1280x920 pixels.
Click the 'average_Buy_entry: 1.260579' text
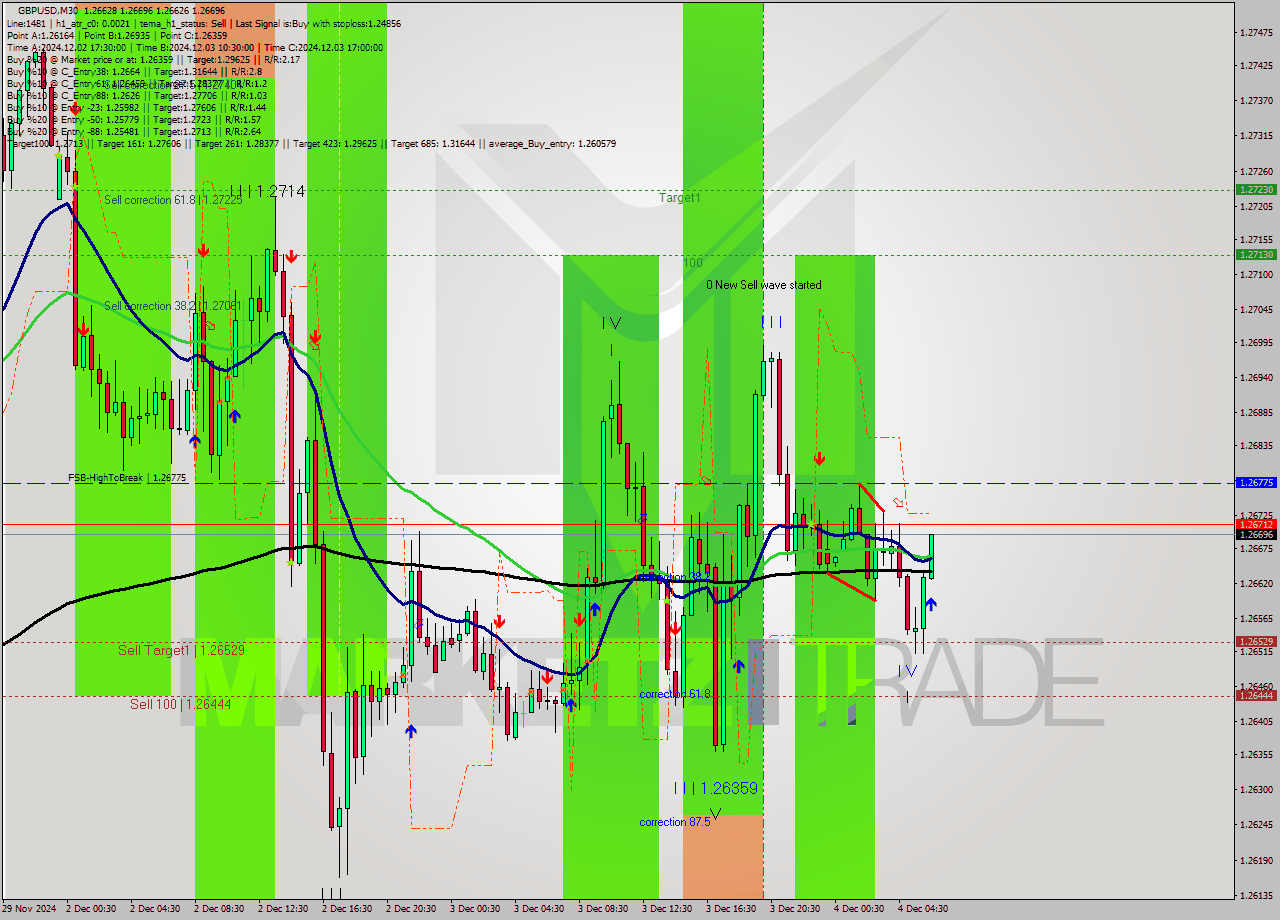[552, 144]
